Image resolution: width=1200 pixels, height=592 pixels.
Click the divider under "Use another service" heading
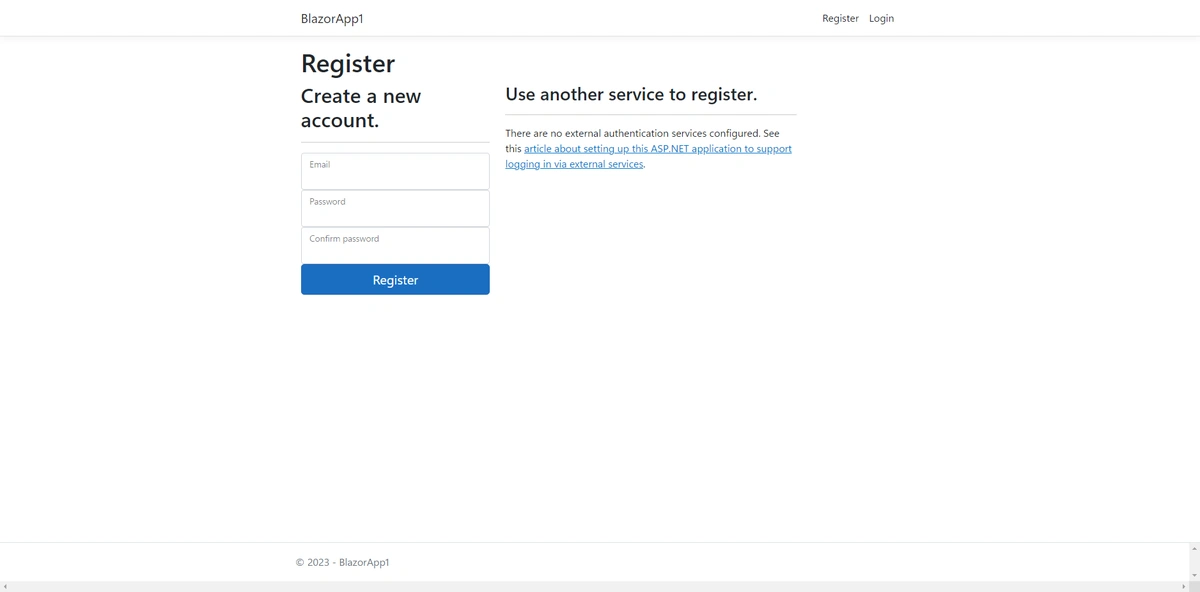tap(651, 115)
